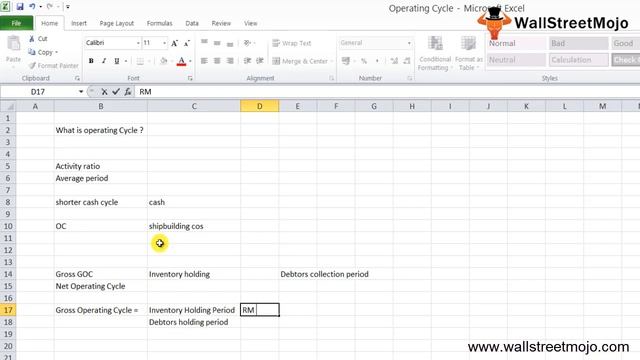
Task: Click the Bottom Align icon
Action: [x=230, y=43]
